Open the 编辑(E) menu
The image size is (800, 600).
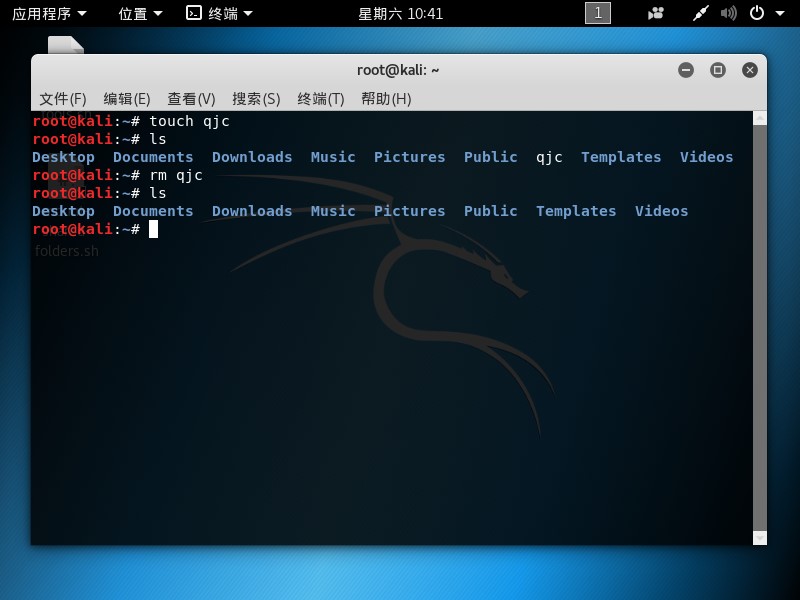(x=127, y=98)
